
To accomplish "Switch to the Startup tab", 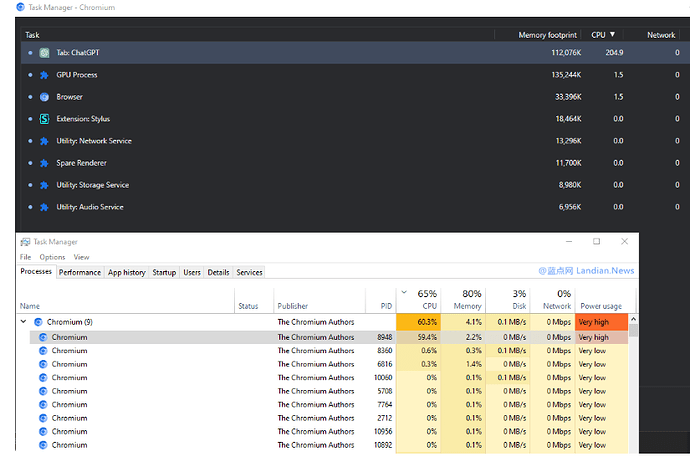I will pyautogui.click(x=164, y=272).
